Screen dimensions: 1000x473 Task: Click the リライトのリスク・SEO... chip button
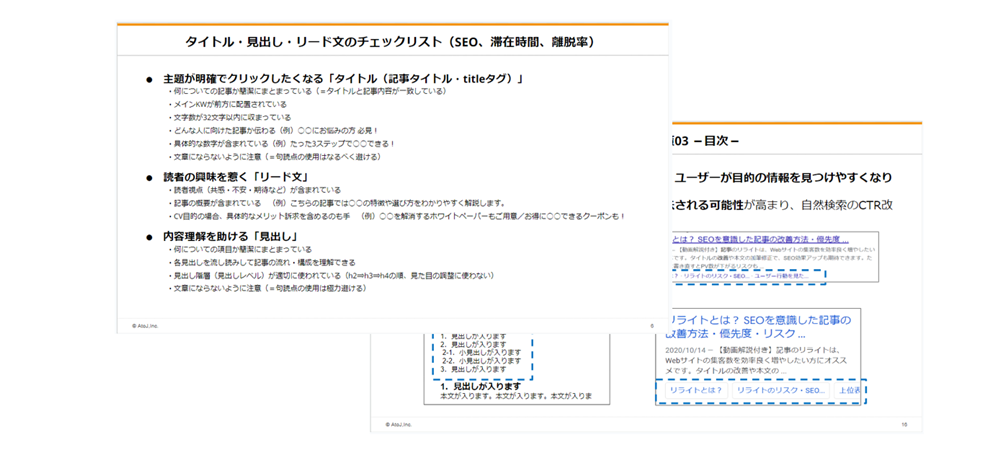click(781, 390)
